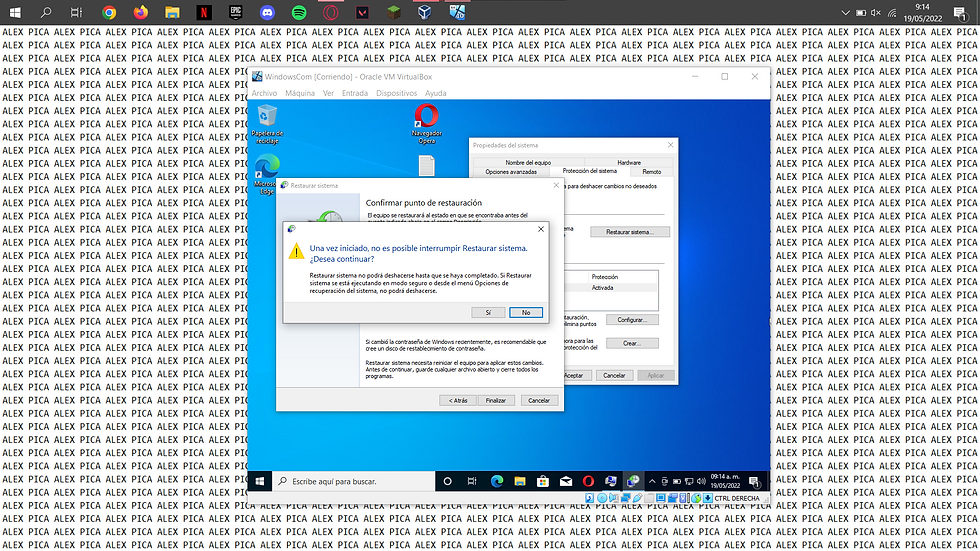Image resolution: width=980 pixels, height=551 pixels.
Task: Click Cortana circle in guest taskbar
Action: coord(448,481)
